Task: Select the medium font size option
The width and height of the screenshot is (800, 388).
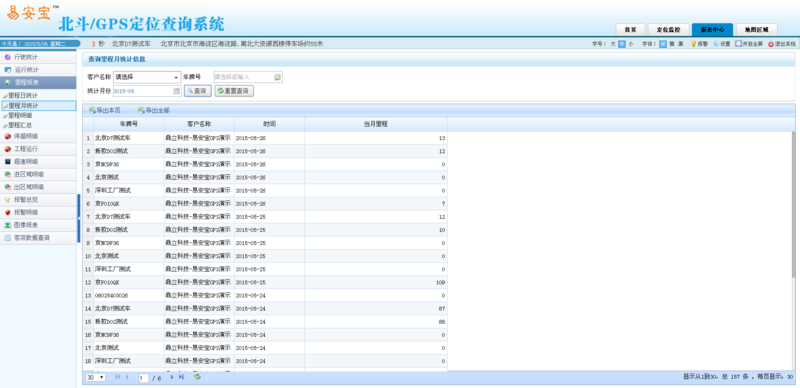Action: [x=622, y=44]
